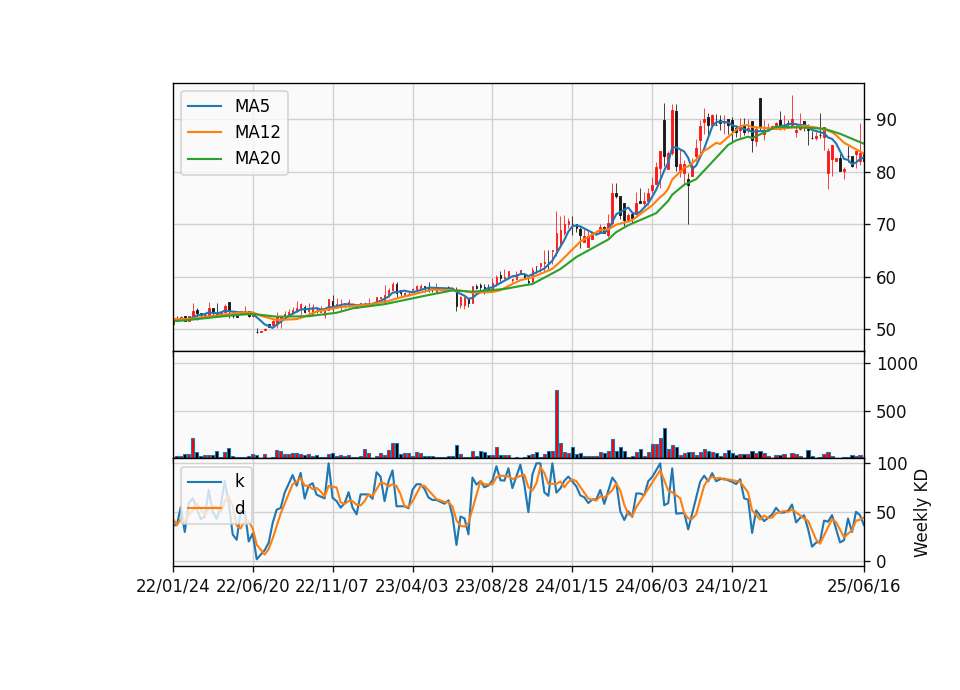The height and width of the screenshot is (690, 960).
Task: Click the 25/06/16 date tick label
Action: (x=864, y=587)
